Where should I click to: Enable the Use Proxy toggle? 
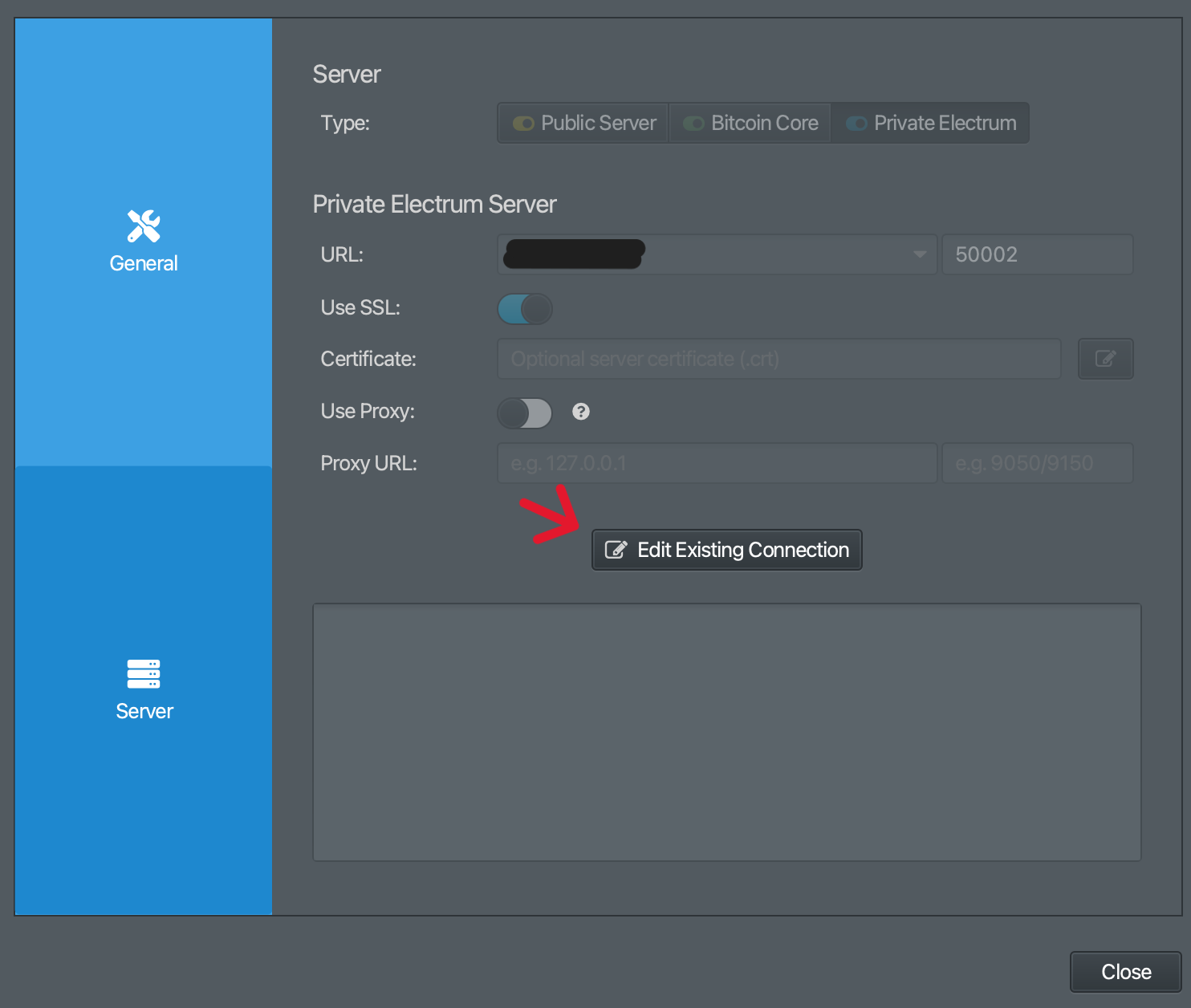click(x=524, y=413)
